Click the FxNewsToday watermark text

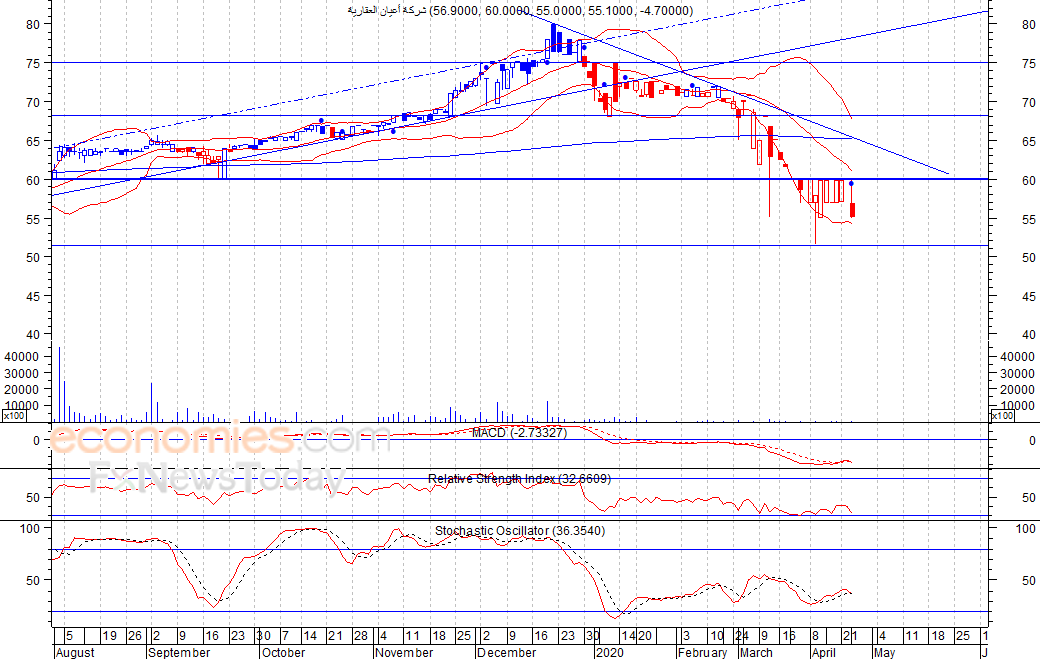(x=217, y=479)
